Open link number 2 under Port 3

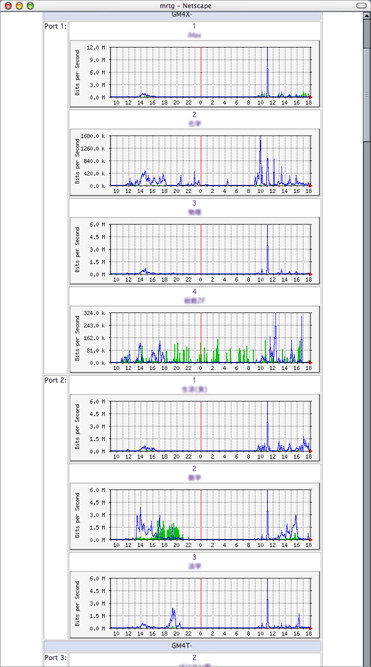pyautogui.click(x=194, y=658)
